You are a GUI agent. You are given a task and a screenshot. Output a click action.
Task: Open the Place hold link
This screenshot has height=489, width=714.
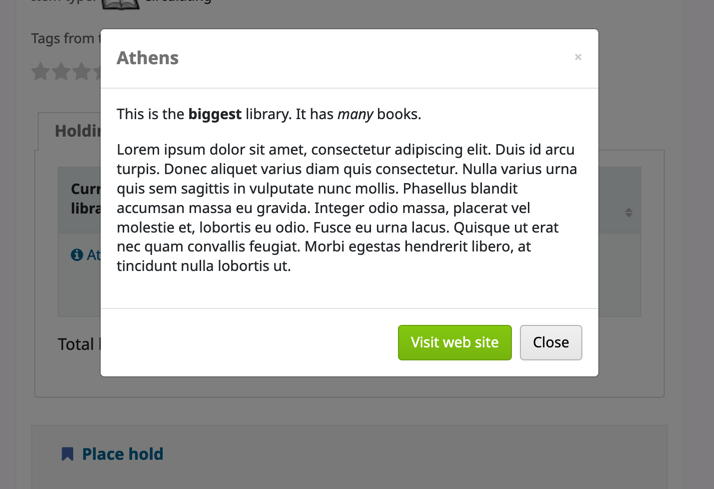(x=122, y=454)
